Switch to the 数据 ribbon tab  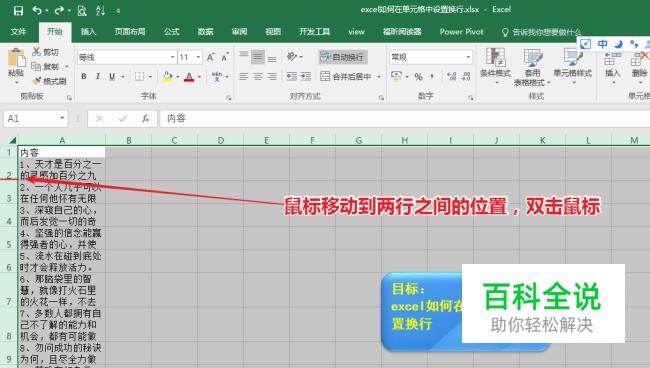point(205,31)
